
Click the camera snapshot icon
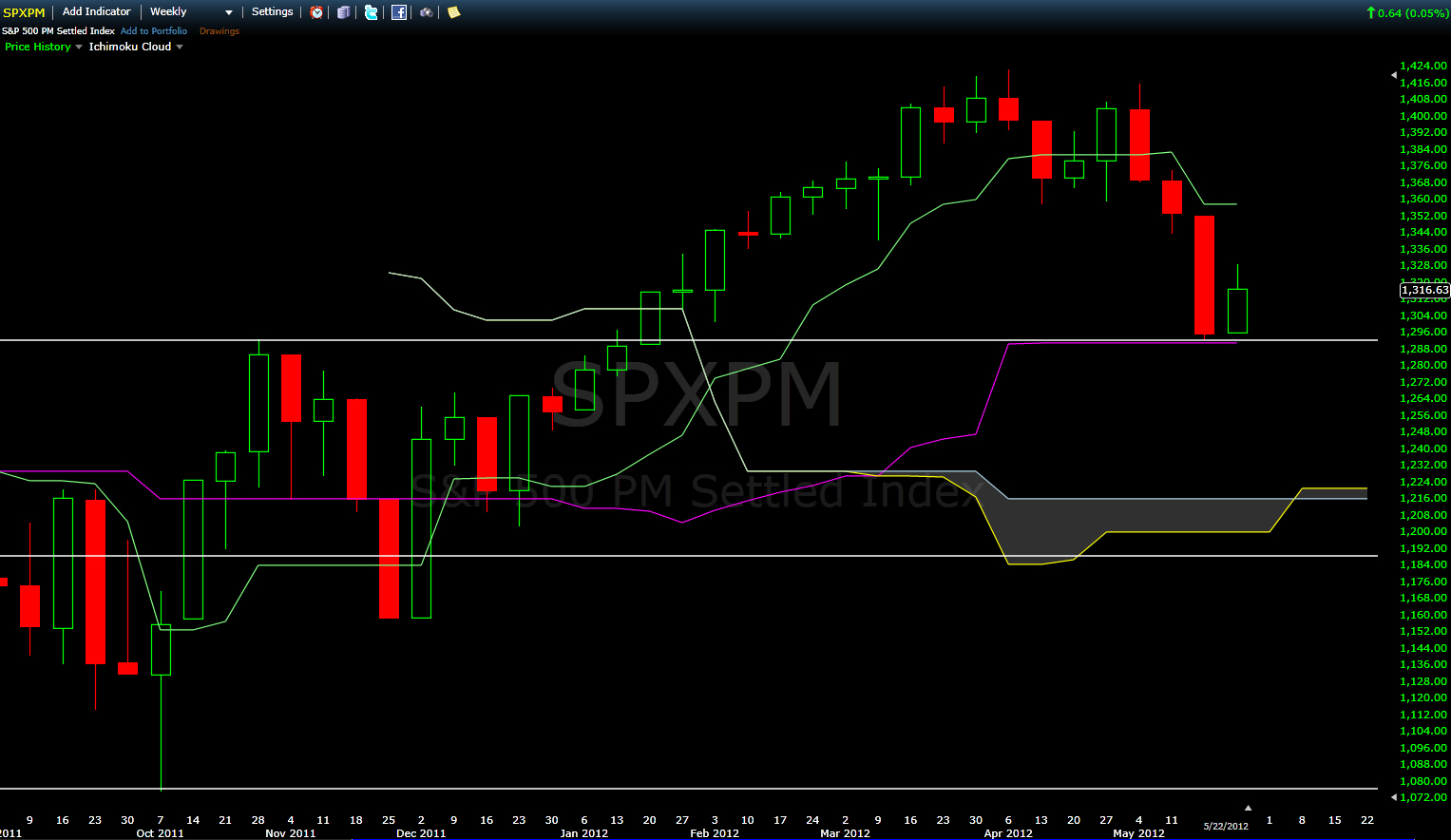click(427, 12)
